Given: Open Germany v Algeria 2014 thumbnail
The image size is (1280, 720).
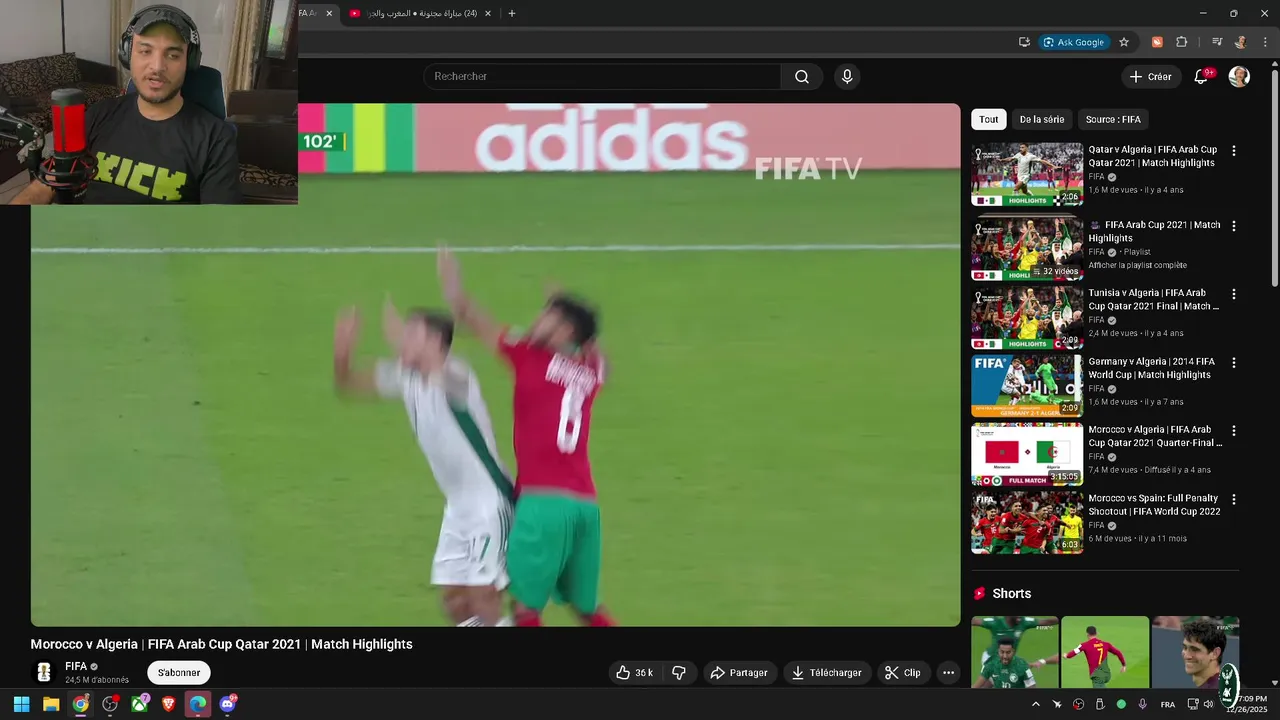Looking at the screenshot, I should [x=1027, y=386].
